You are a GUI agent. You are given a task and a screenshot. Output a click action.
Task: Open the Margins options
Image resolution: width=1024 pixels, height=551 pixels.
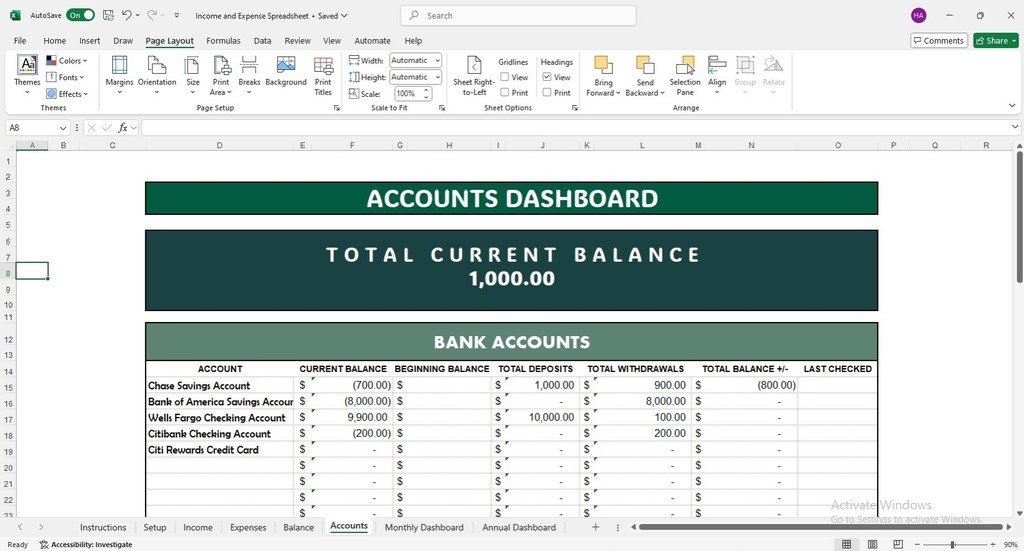pos(120,75)
